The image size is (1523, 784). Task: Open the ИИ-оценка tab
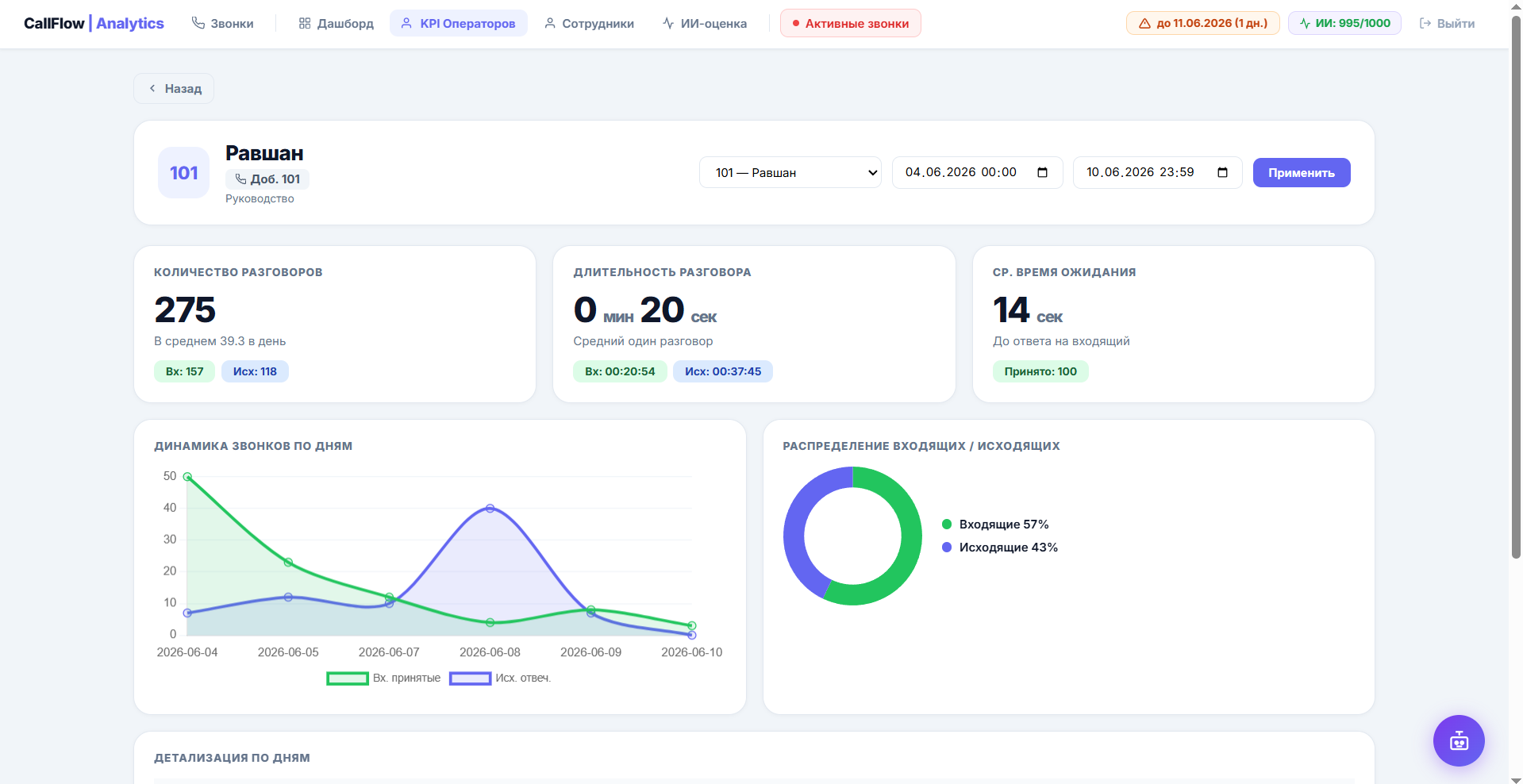click(704, 24)
